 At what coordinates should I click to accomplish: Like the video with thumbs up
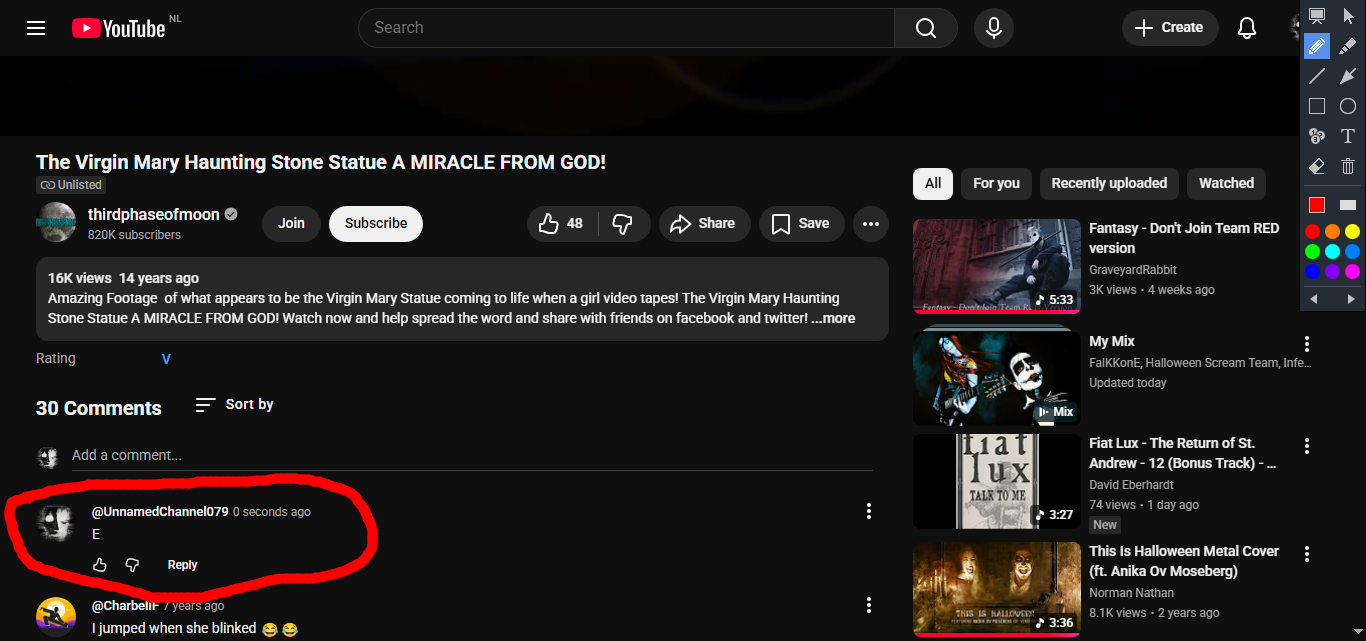[x=561, y=224]
